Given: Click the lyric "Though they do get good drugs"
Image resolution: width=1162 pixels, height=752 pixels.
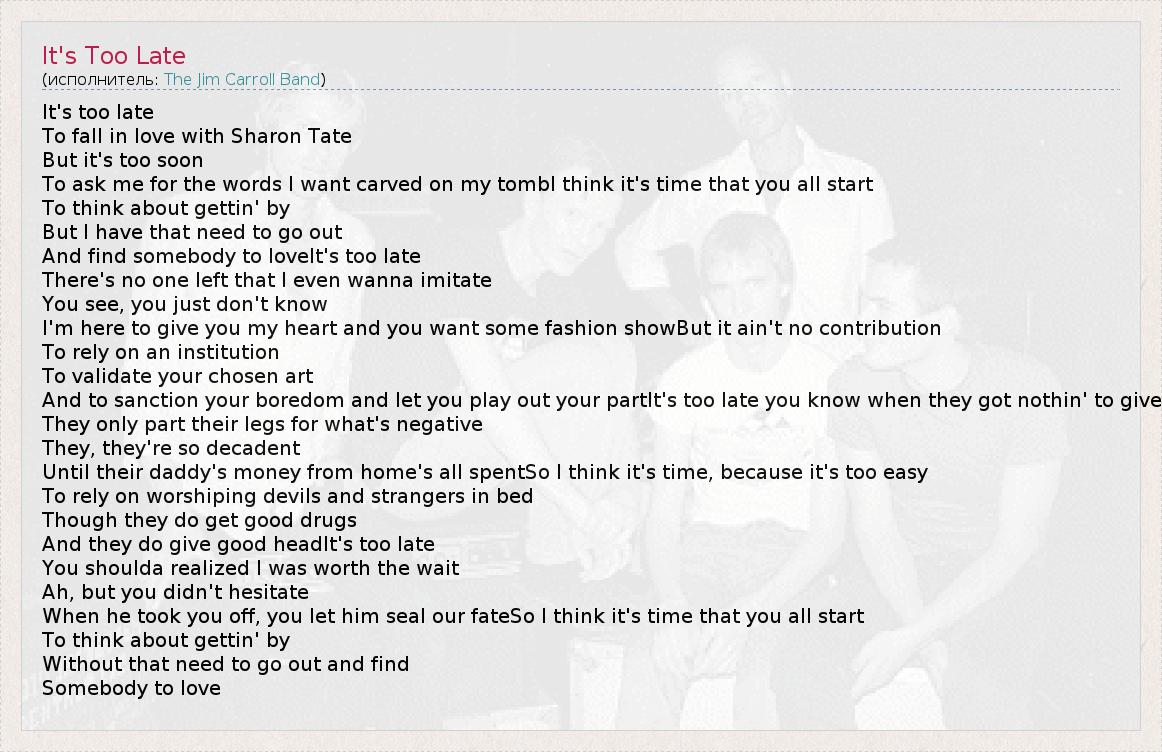Looking at the screenshot, I should pos(199,520).
